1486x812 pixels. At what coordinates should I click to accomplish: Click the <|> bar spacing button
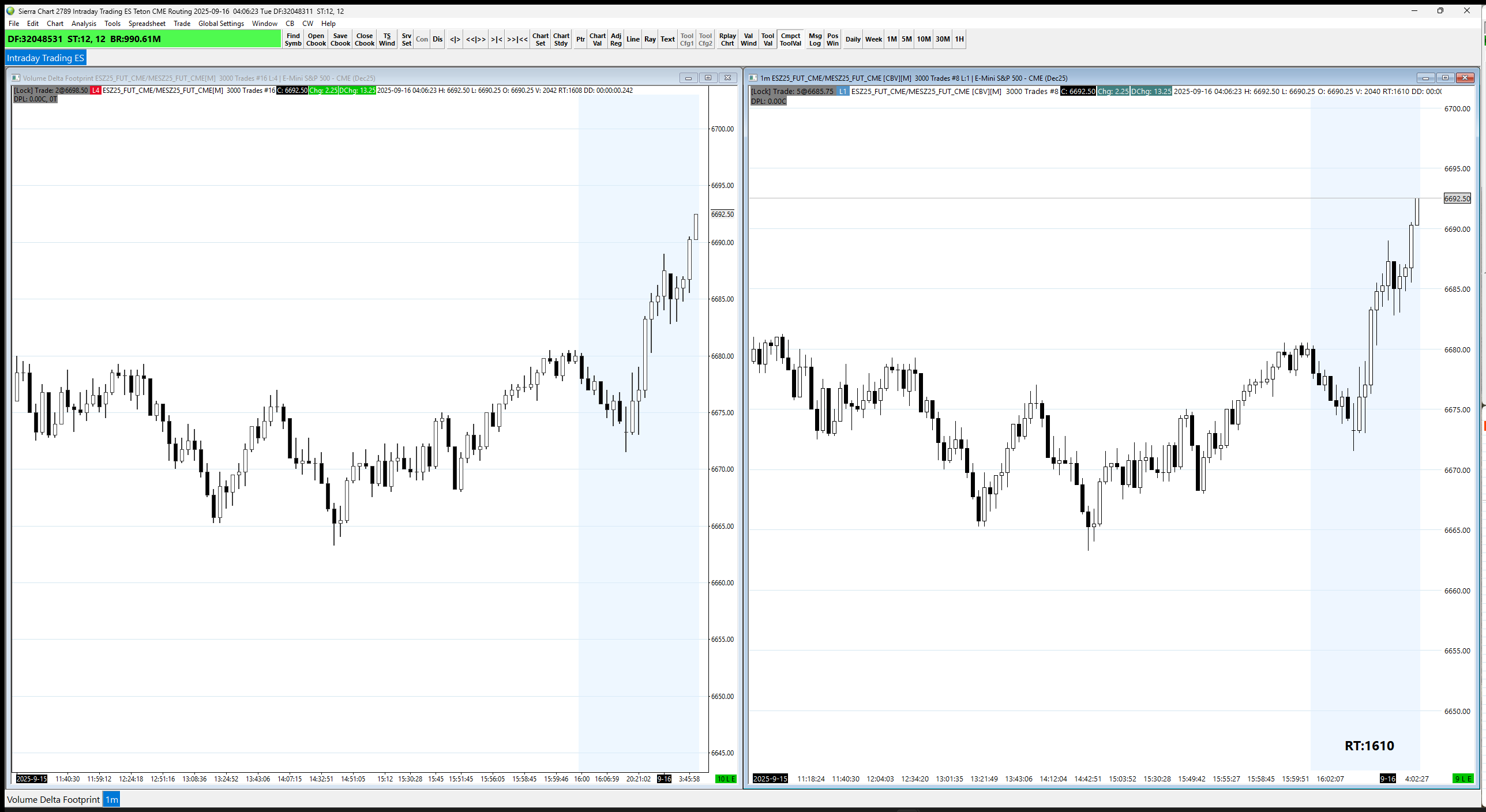coord(455,39)
